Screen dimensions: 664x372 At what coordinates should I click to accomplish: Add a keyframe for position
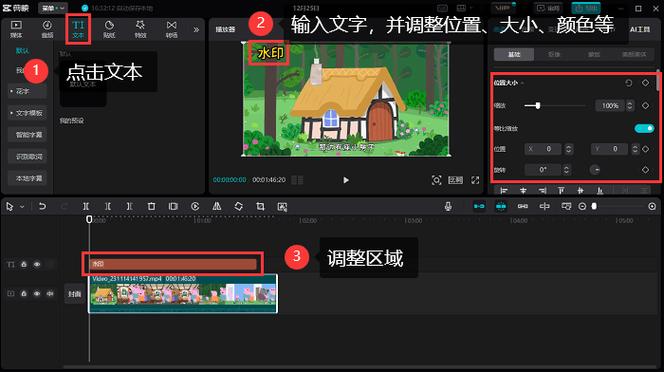(x=645, y=149)
